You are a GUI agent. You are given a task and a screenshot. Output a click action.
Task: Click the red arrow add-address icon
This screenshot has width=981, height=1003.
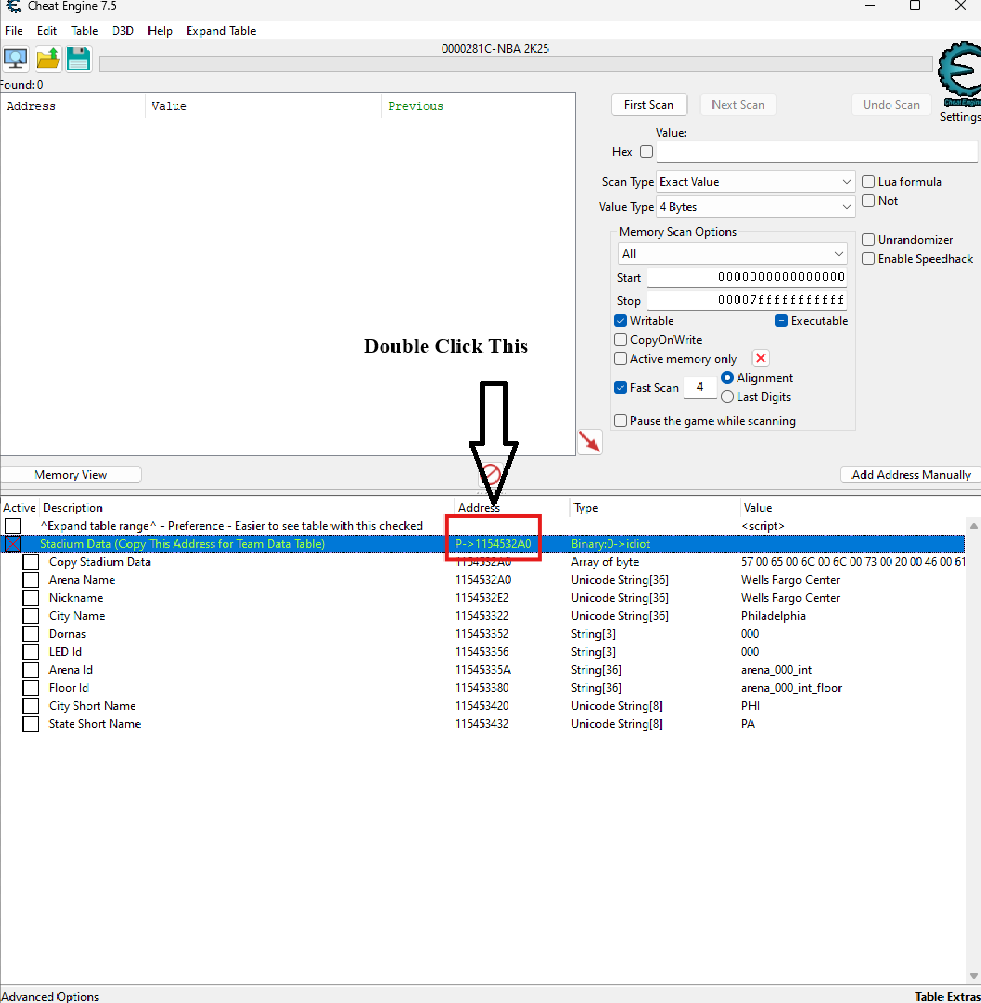590,441
